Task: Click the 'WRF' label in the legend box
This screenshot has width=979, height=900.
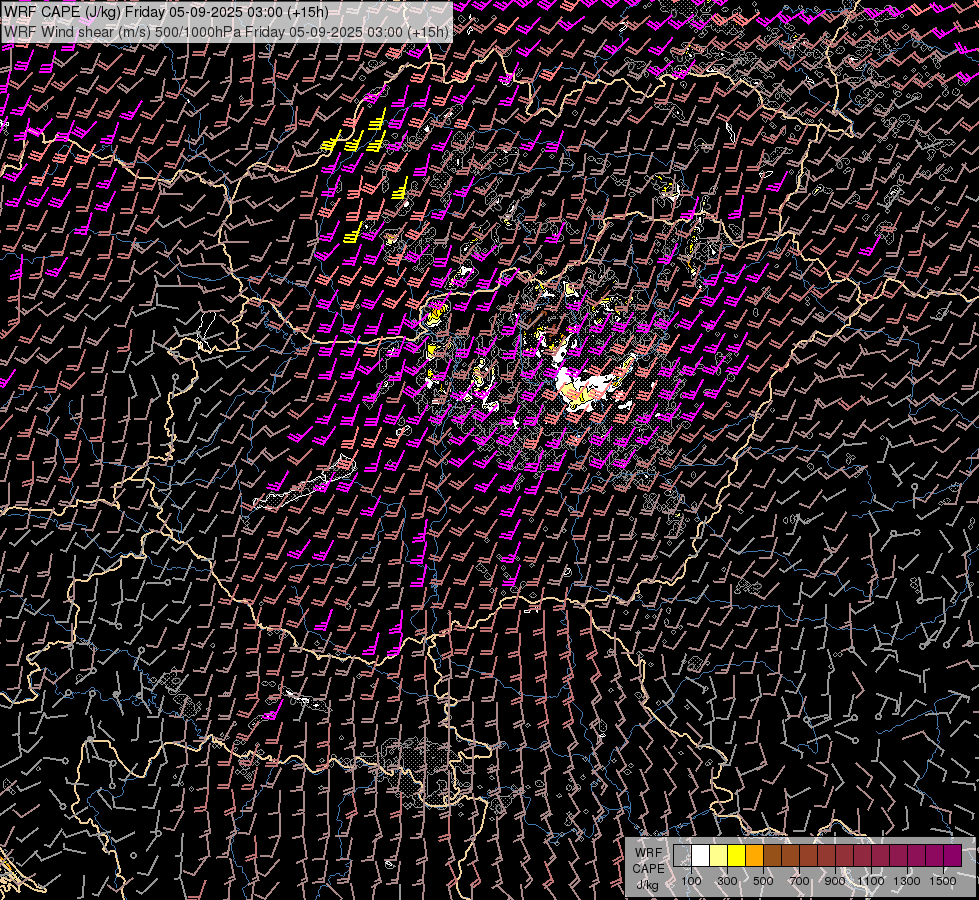Action: 648,853
